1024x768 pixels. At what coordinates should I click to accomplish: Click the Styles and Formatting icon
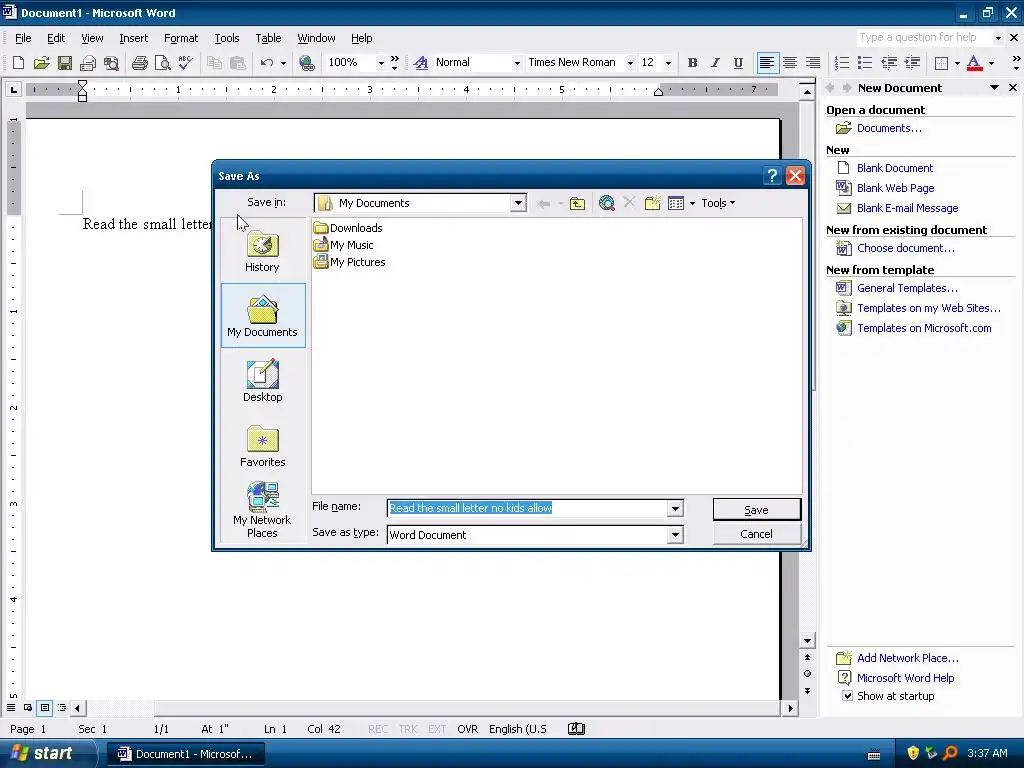tap(421, 63)
